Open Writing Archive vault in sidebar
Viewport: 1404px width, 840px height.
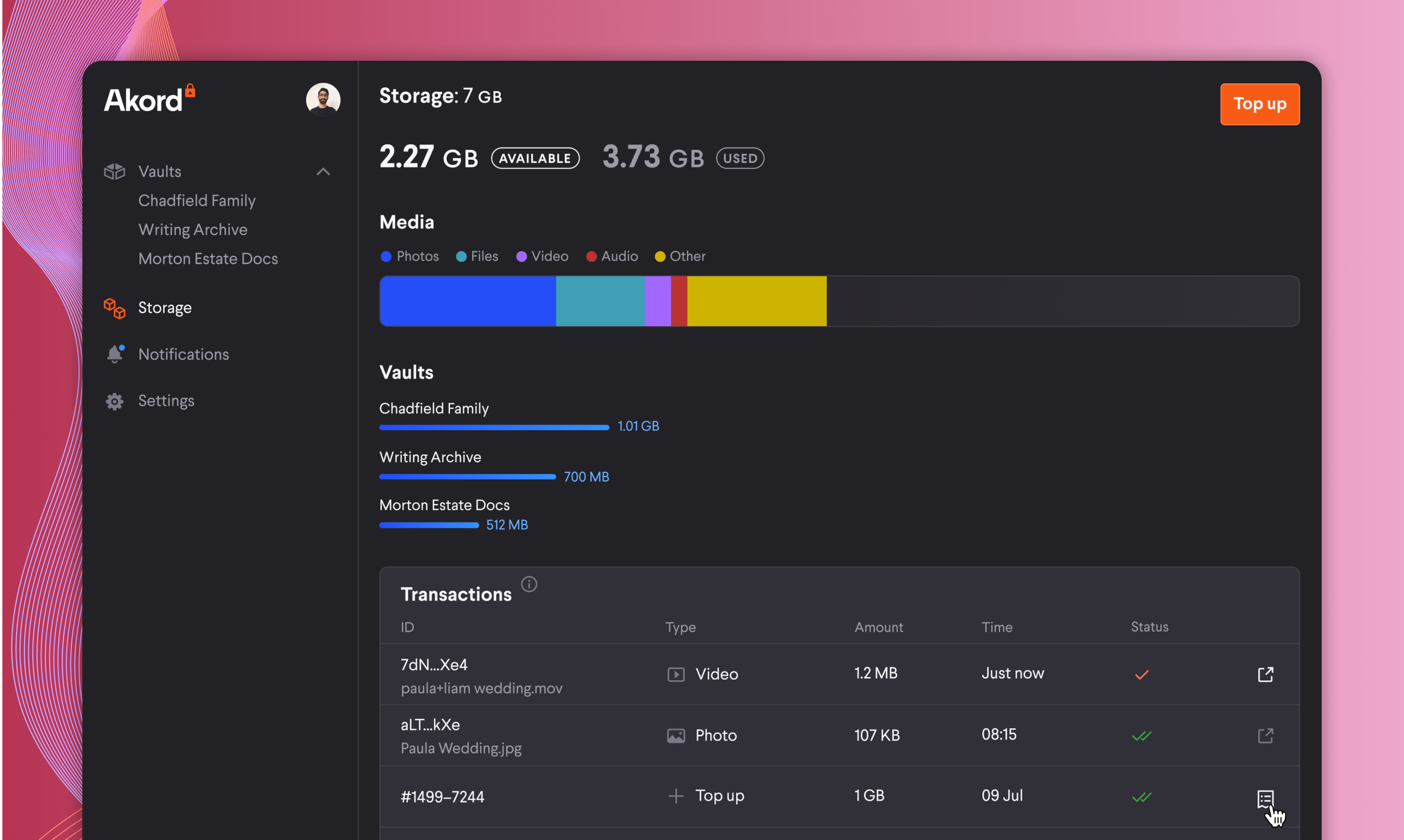tap(192, 230)
